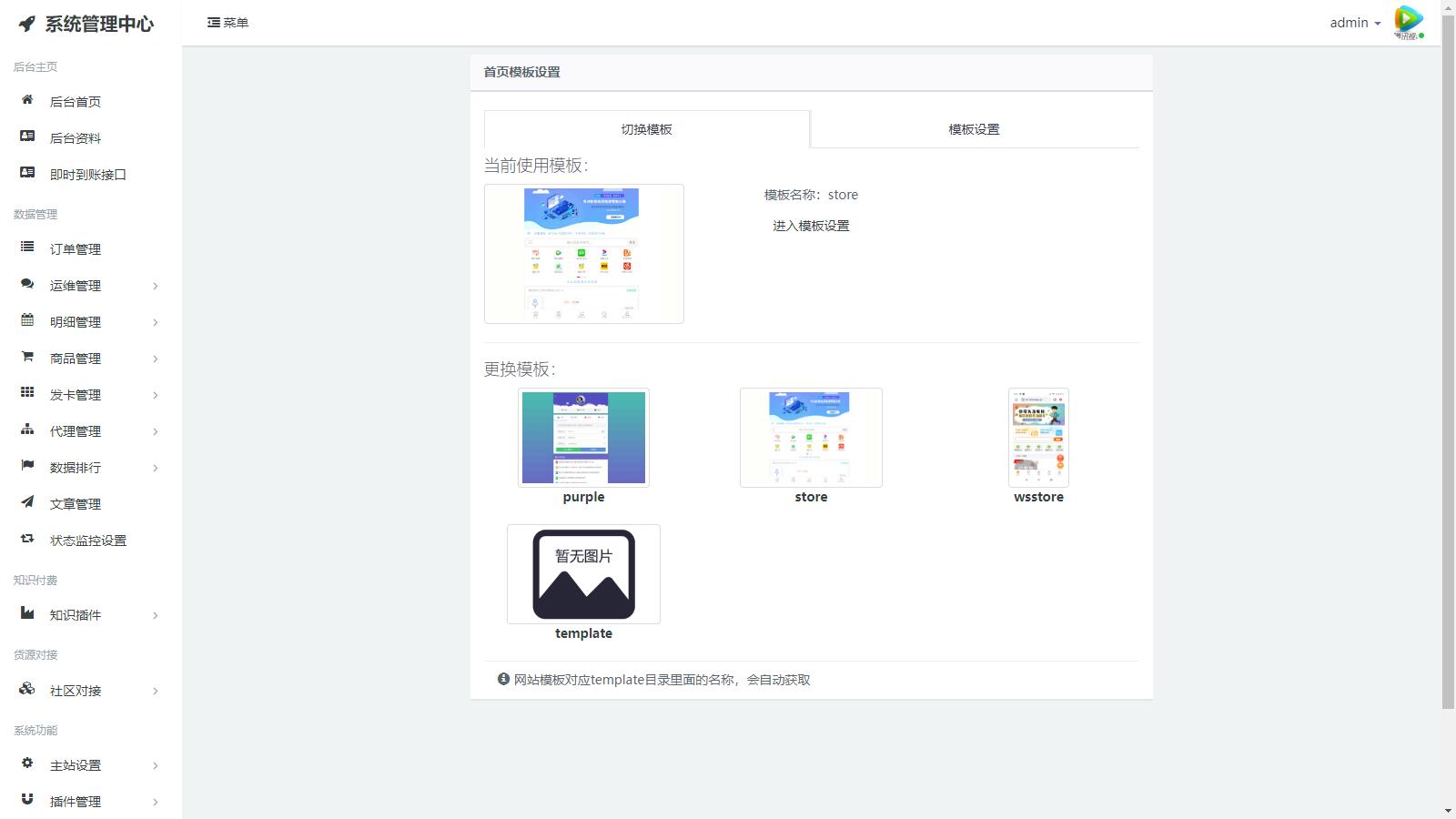Choose the purple template thumbnail
1456x819 pixels.
pyautogui.click(x=583, y=438)
